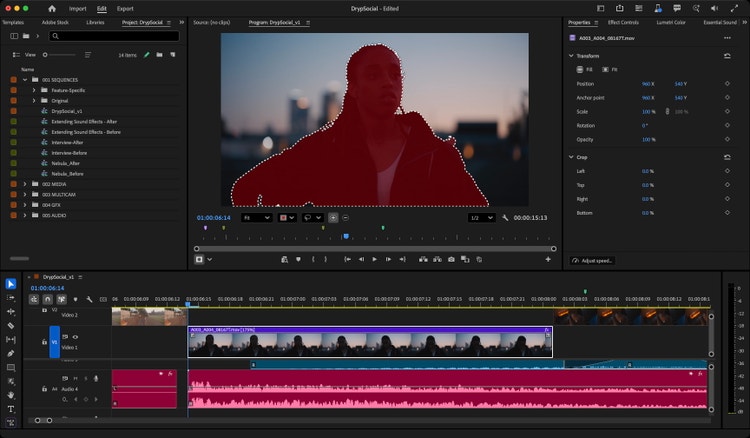Create new bin in Project panel
The height and width of the screenshot is (438, 750).
point(159,55)
